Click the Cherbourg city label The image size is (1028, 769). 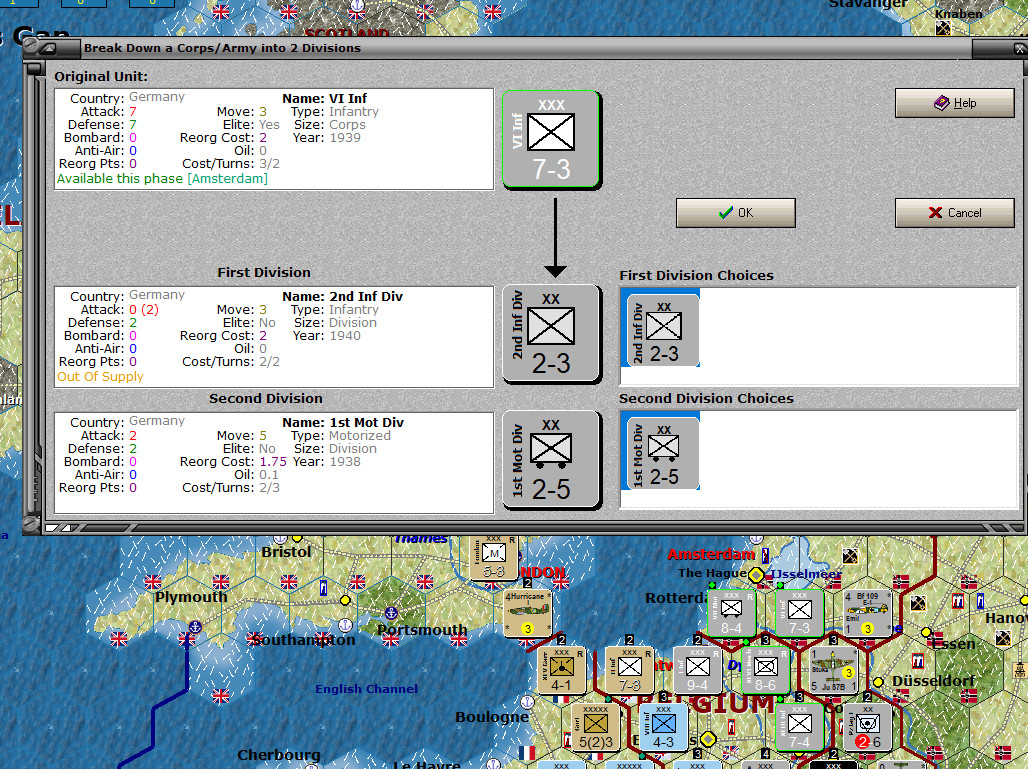click(x=279, y=755)
